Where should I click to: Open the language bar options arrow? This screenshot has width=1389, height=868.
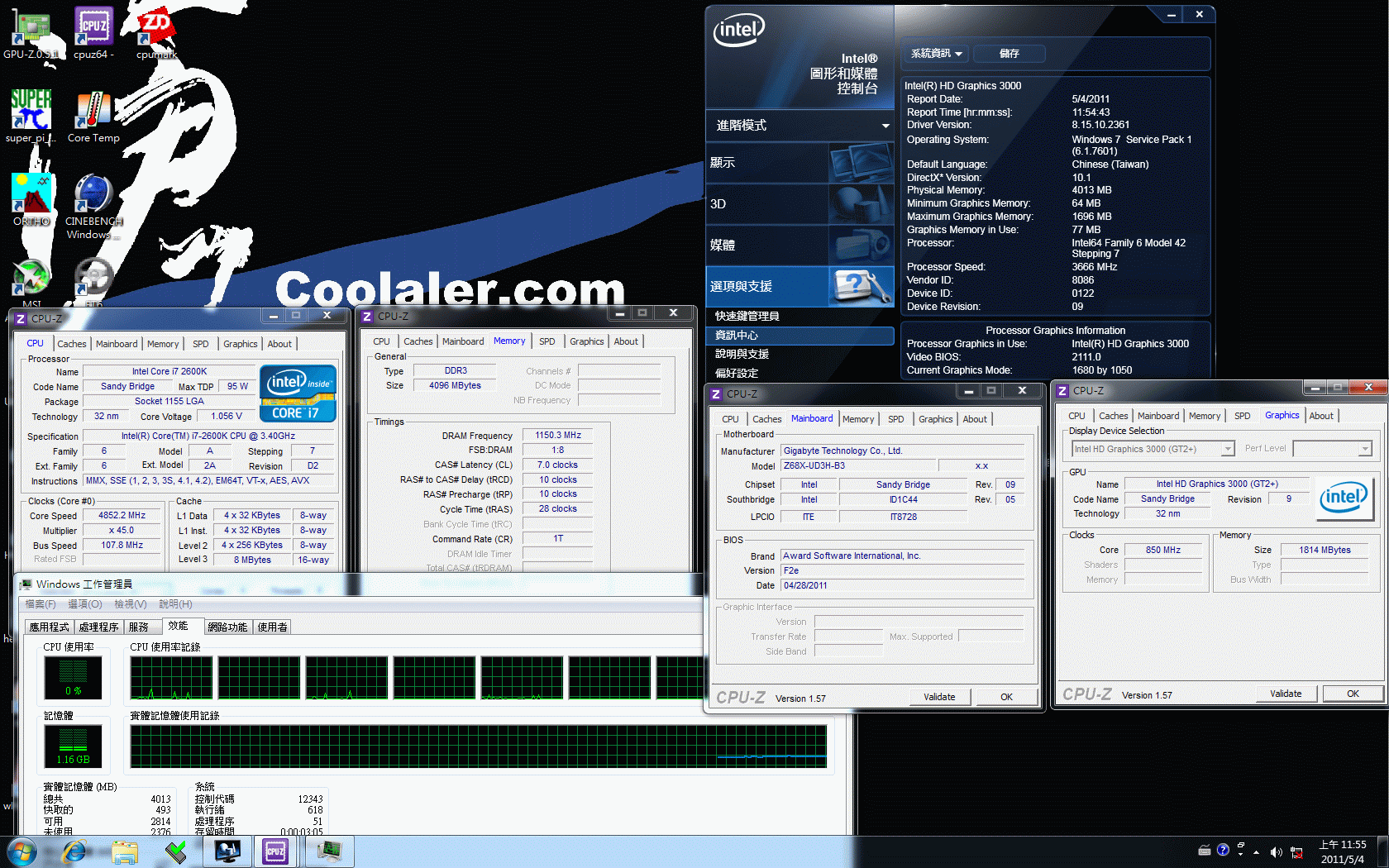[1240, 854]
